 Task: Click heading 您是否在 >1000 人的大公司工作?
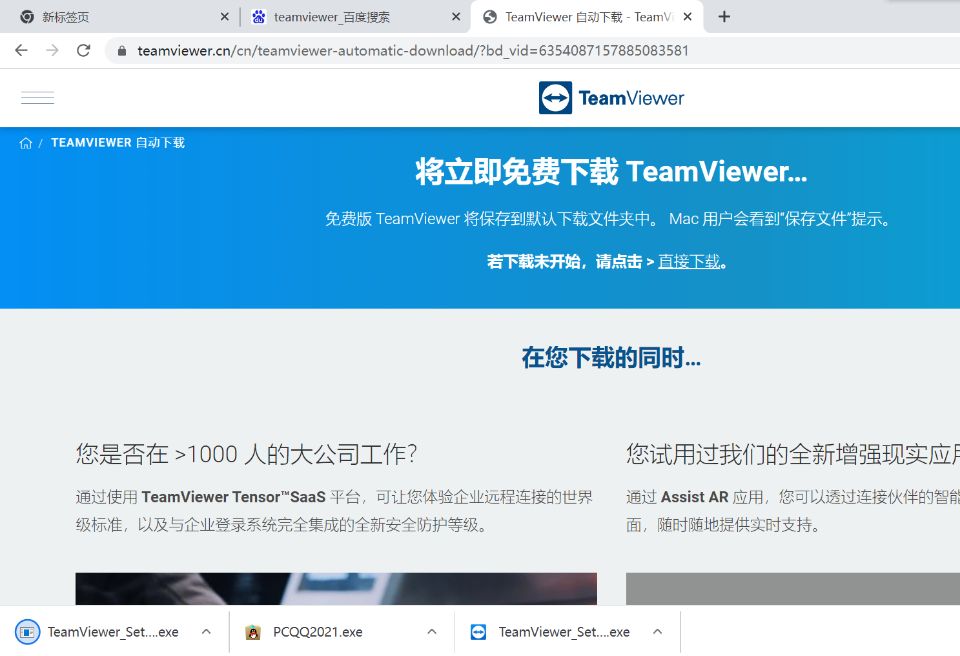(246, 454)
